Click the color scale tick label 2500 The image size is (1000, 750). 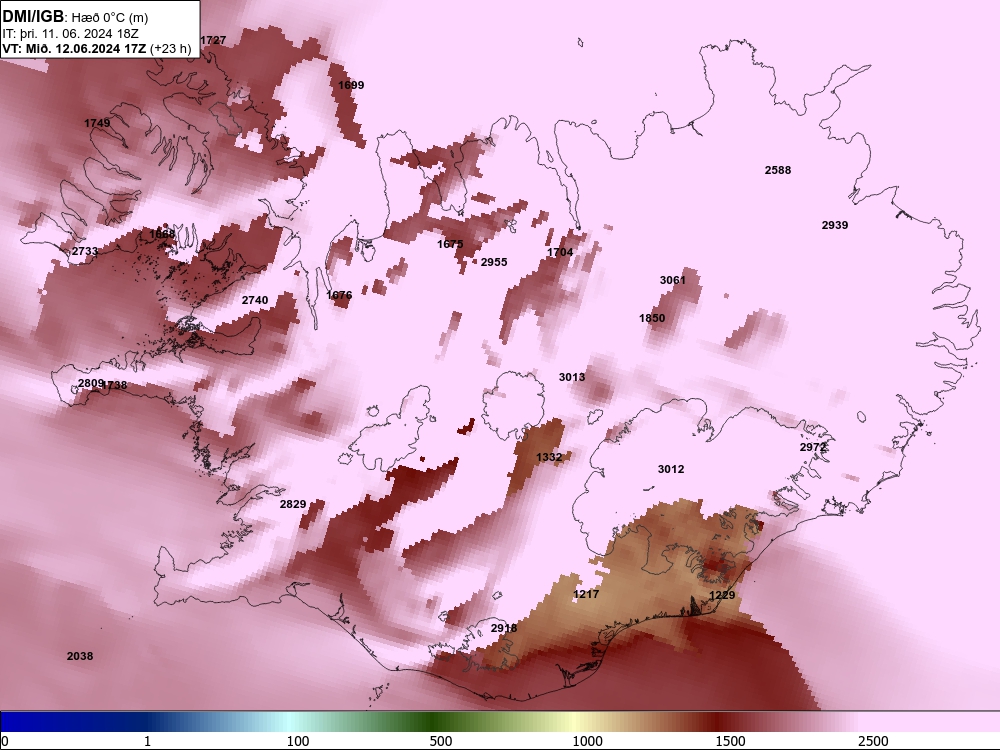[873, 741]
